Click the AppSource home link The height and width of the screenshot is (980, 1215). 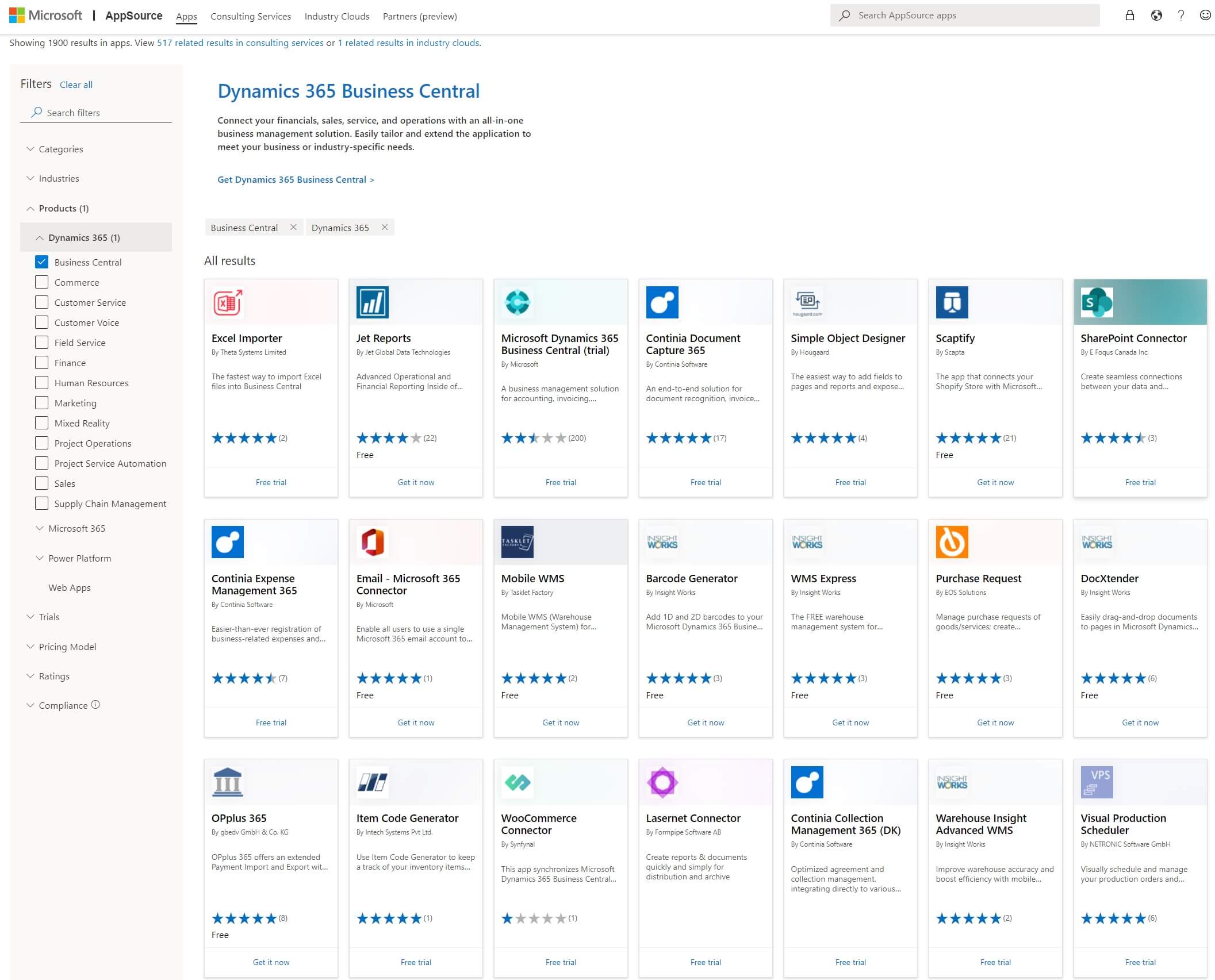(134, 16)
